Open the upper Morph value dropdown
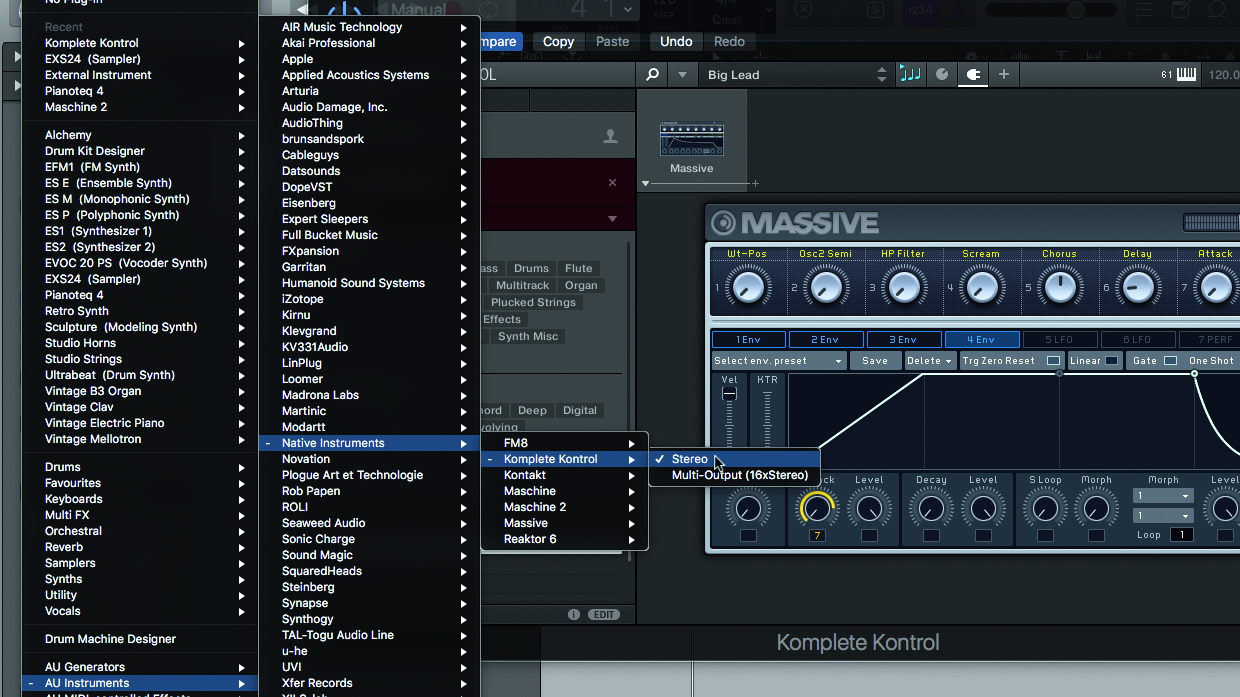Image resolution: width=1240 pixels, height=697 pixels. click(x=1163, y=496)
